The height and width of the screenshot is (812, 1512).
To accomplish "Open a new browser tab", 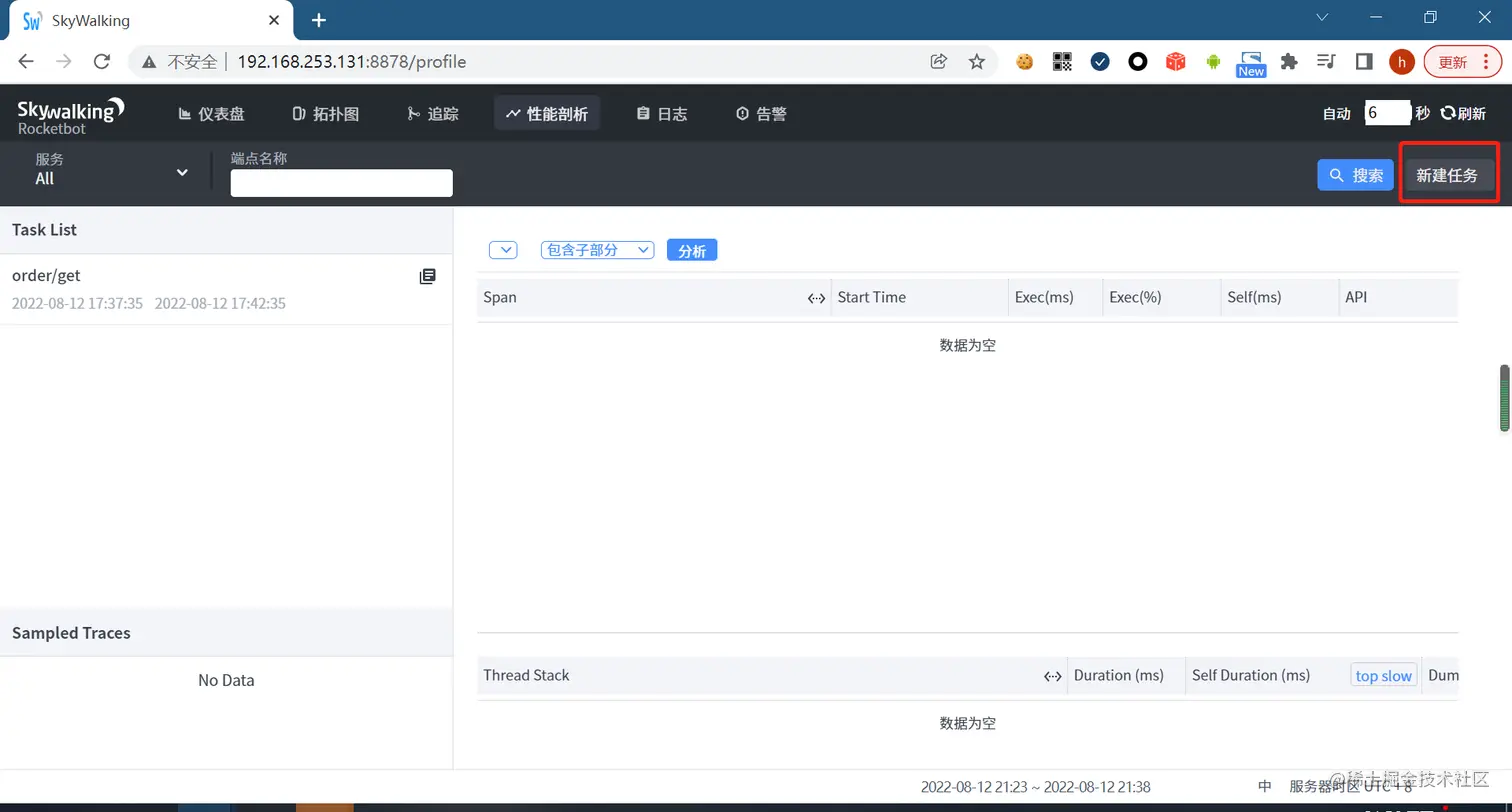I will (x=319, y=20).
